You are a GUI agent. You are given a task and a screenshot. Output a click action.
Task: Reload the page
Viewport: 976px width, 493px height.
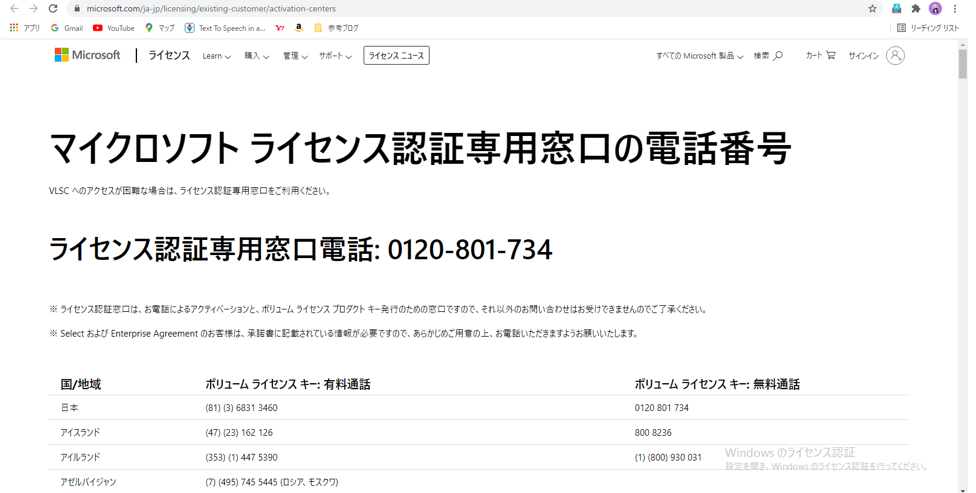click(53, 9)
